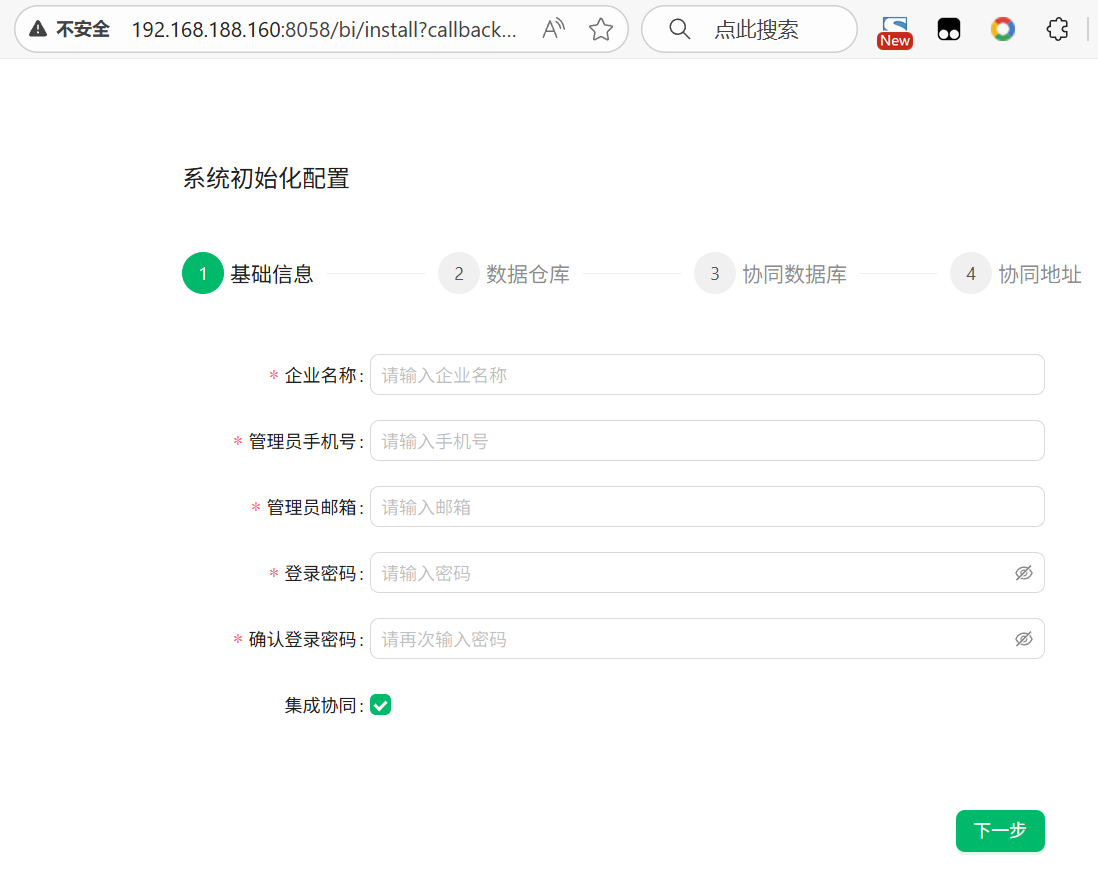
Task: Click the read aloud icon in address bar
Action: 553,30
